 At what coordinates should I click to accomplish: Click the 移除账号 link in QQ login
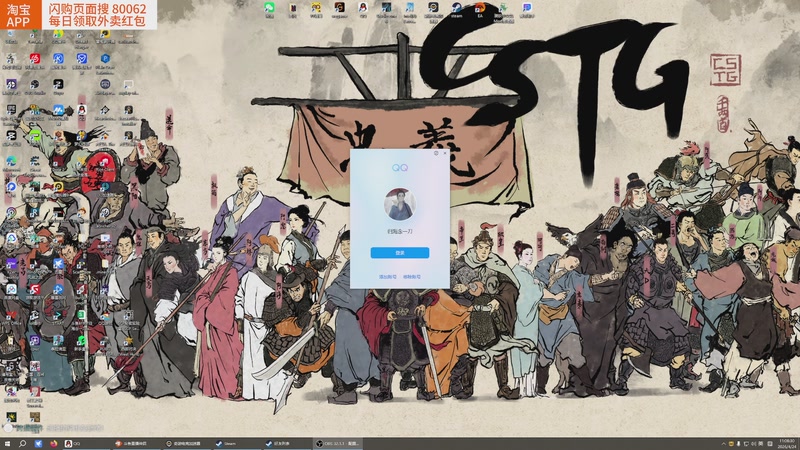pyautogui.click(x=412, y=277)
